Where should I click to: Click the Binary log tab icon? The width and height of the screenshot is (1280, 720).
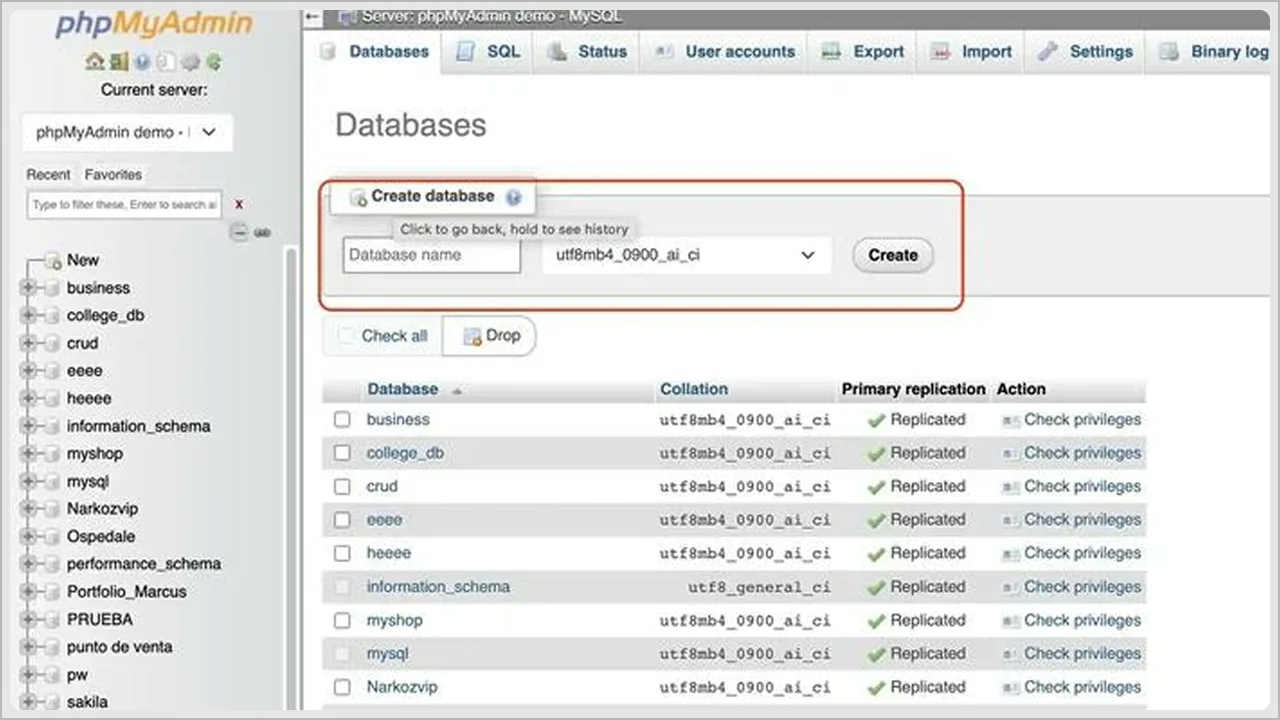pyautogui.click(x=1169, y=52)
